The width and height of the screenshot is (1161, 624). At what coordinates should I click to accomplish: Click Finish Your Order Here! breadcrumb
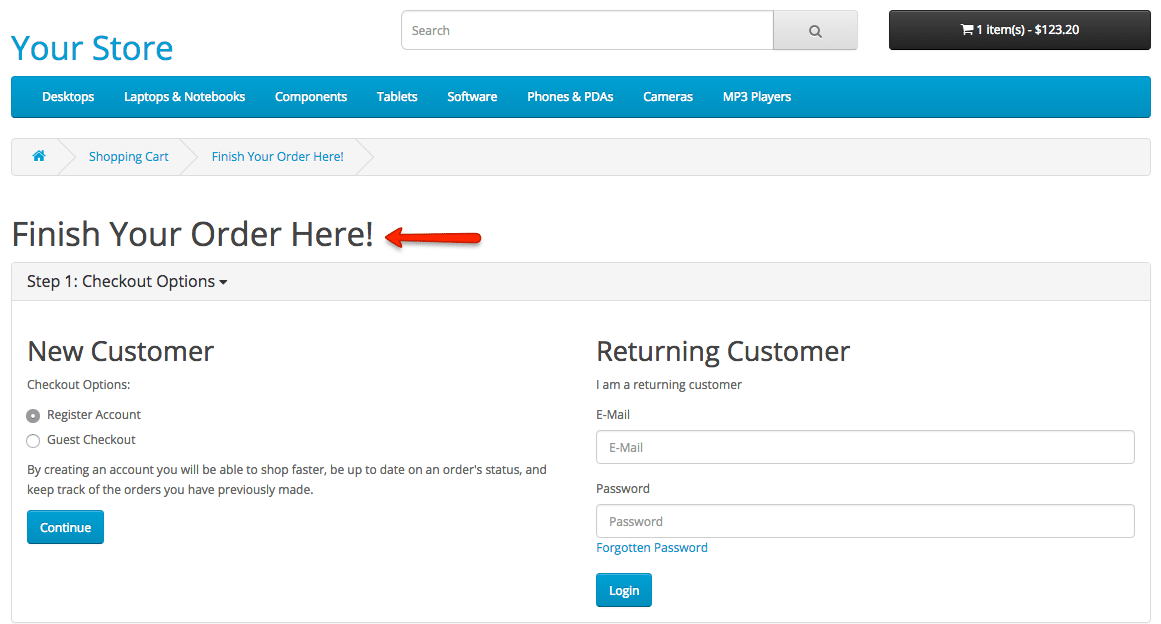point(278,156)
